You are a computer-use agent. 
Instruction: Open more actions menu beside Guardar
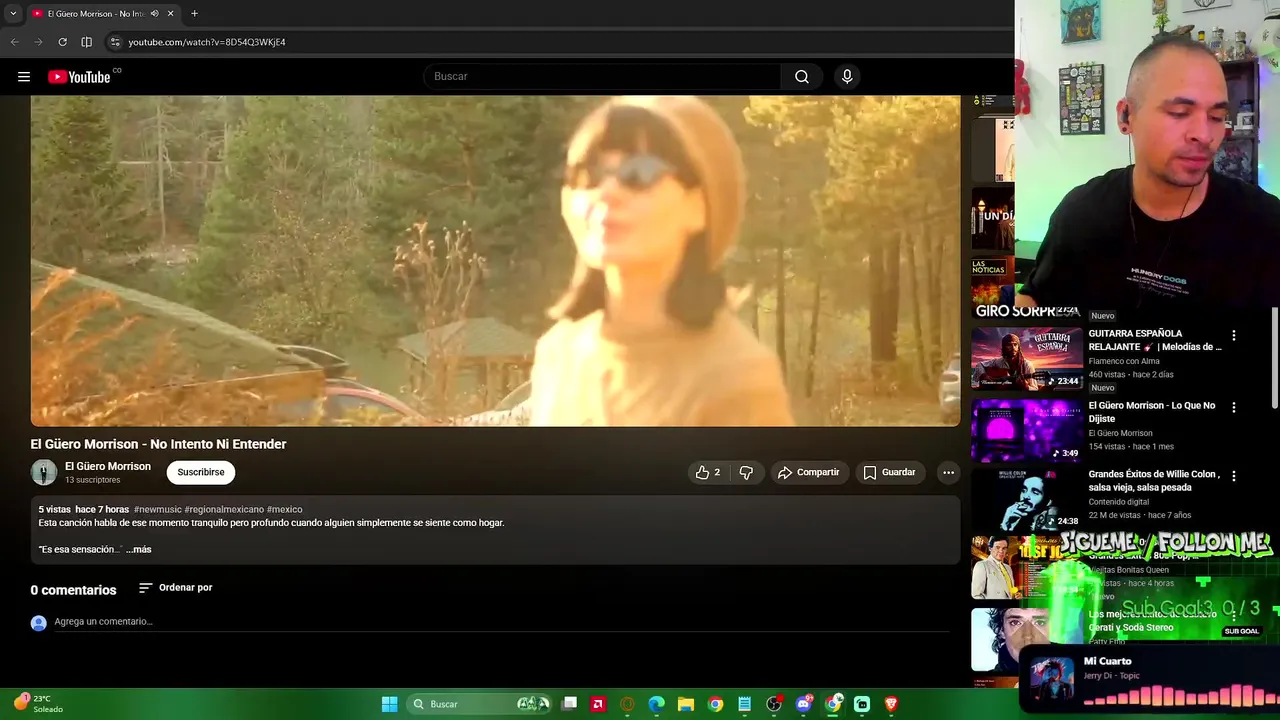coord(948,472)
